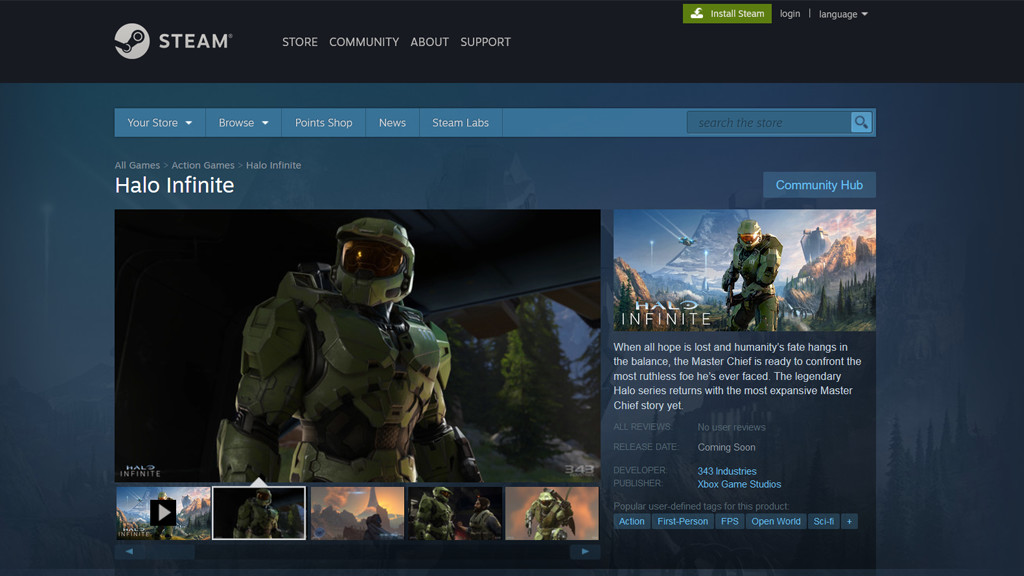The width and height of the screenshot is (1024, 576).
Task: Click the Install Steam download button
Action: [x=727, y=14]
